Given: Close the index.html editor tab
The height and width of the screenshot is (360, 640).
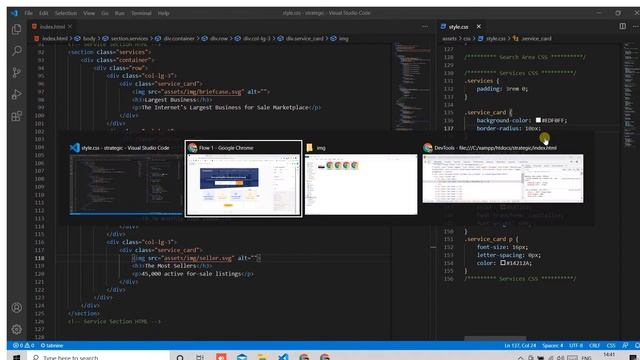Looking at the screenshot, I should pyautogui.click(x=70, y=27).
